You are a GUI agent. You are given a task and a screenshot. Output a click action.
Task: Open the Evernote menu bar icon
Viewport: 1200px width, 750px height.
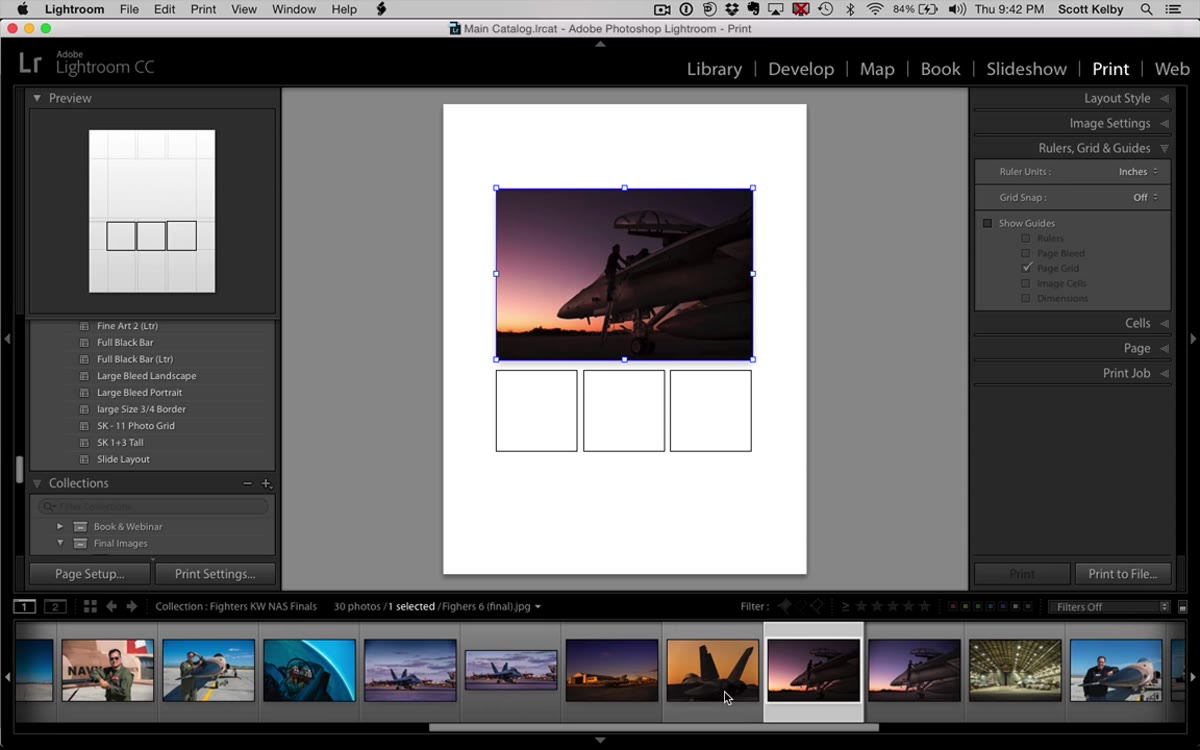pos(754,9)
